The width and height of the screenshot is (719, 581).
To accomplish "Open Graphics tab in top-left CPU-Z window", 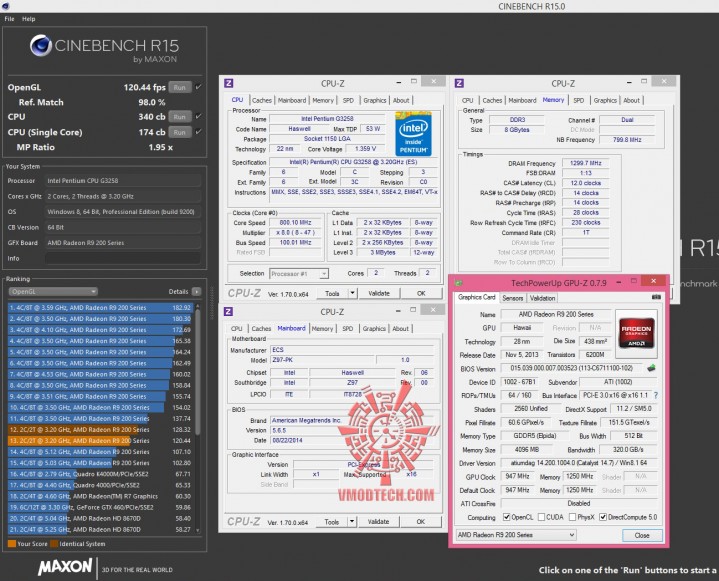I will tap(375, 100).
